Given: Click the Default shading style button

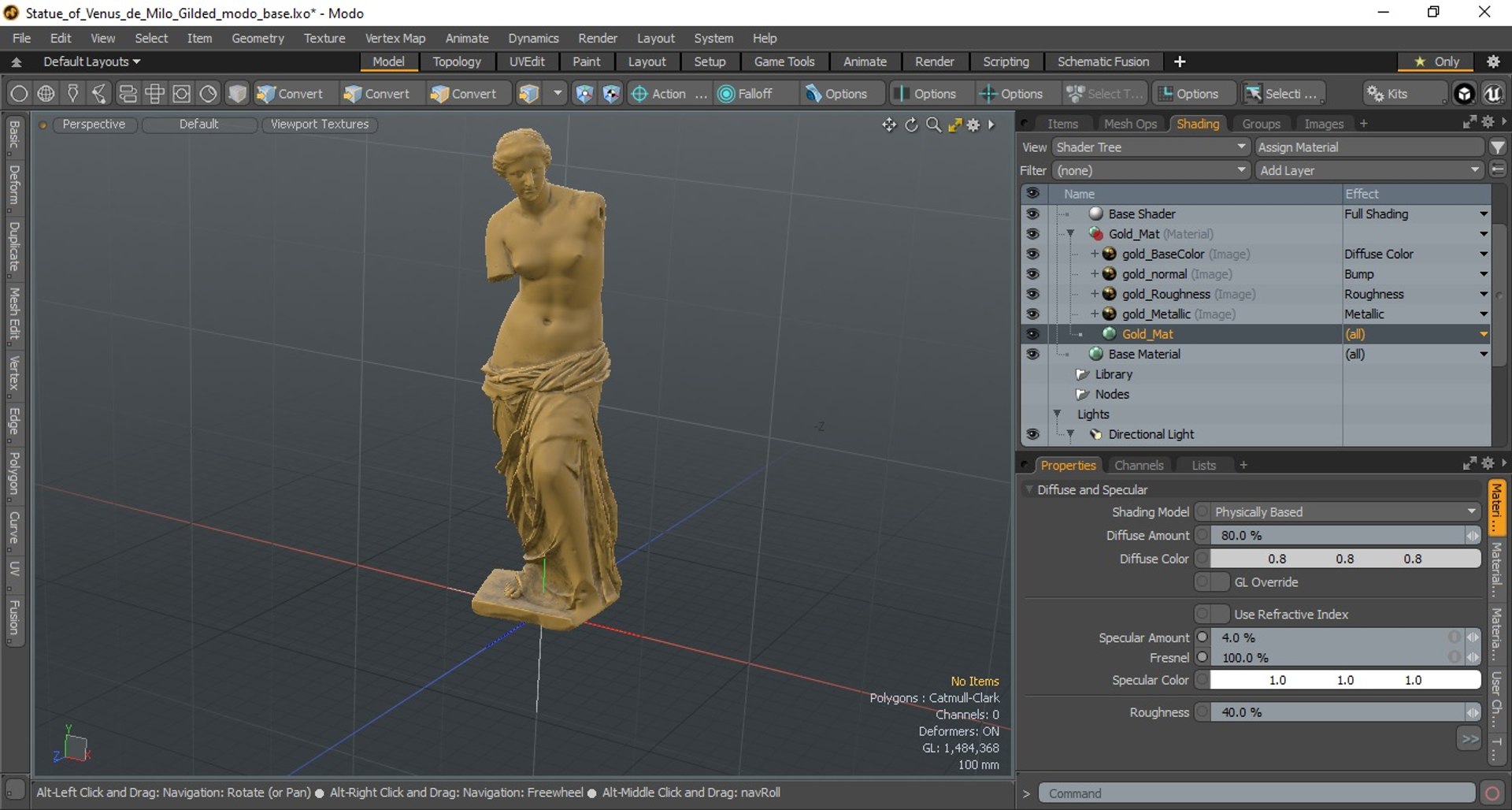Looking at the screenshot, I should (198, 124).
